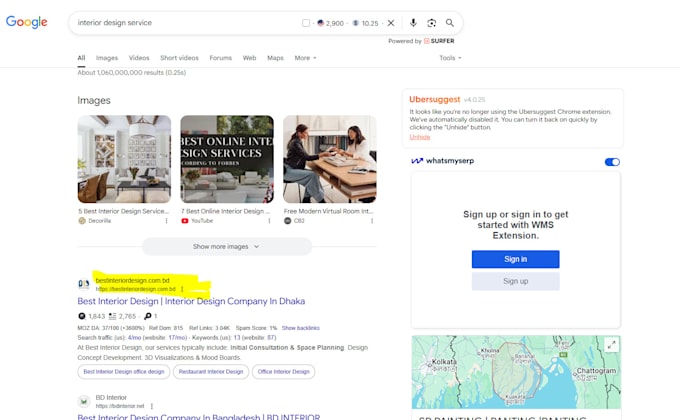Select Best Interior Design office design chip

click(124, 372)
